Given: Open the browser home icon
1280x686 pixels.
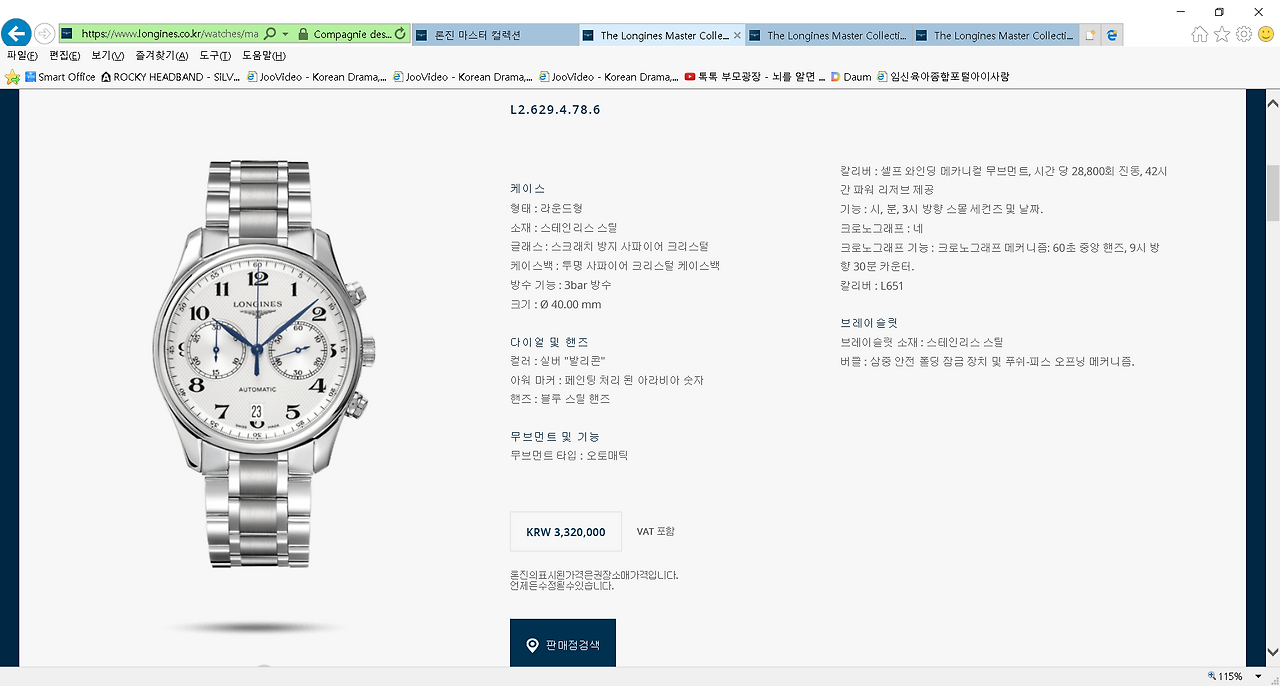Looking at the screenshot, I should click(1200, 34).
